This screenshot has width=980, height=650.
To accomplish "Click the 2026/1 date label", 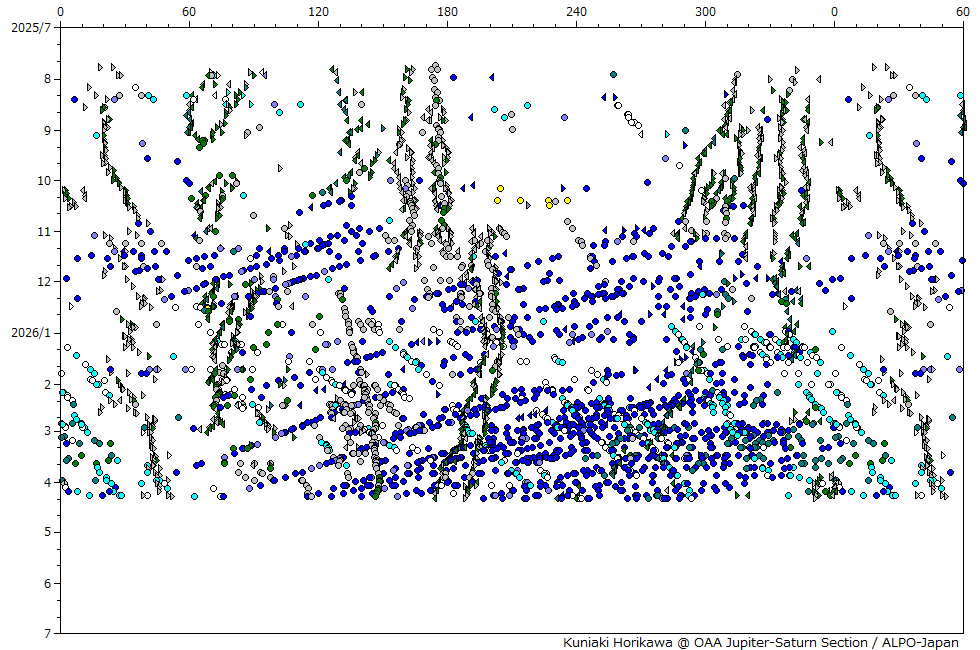I will coord(29,332).
